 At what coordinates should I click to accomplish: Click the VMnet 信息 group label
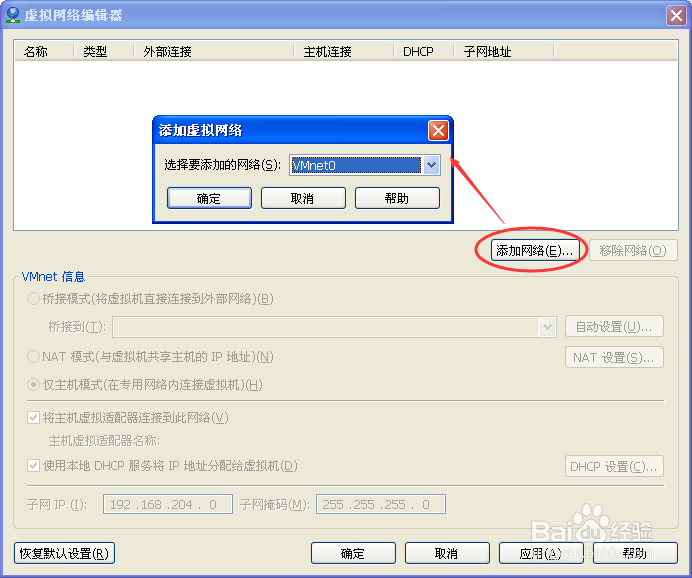[53, 277]
